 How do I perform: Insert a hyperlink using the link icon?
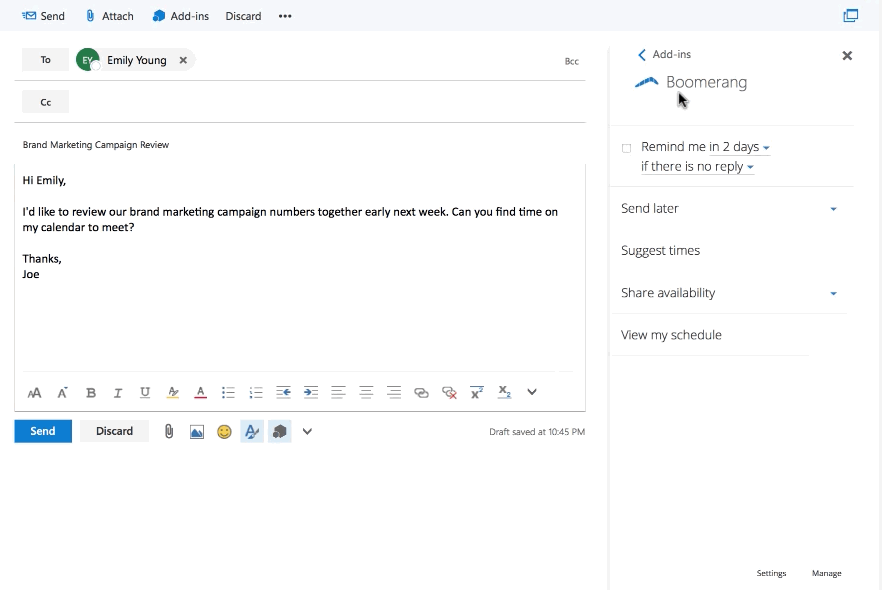coord(421,393)
